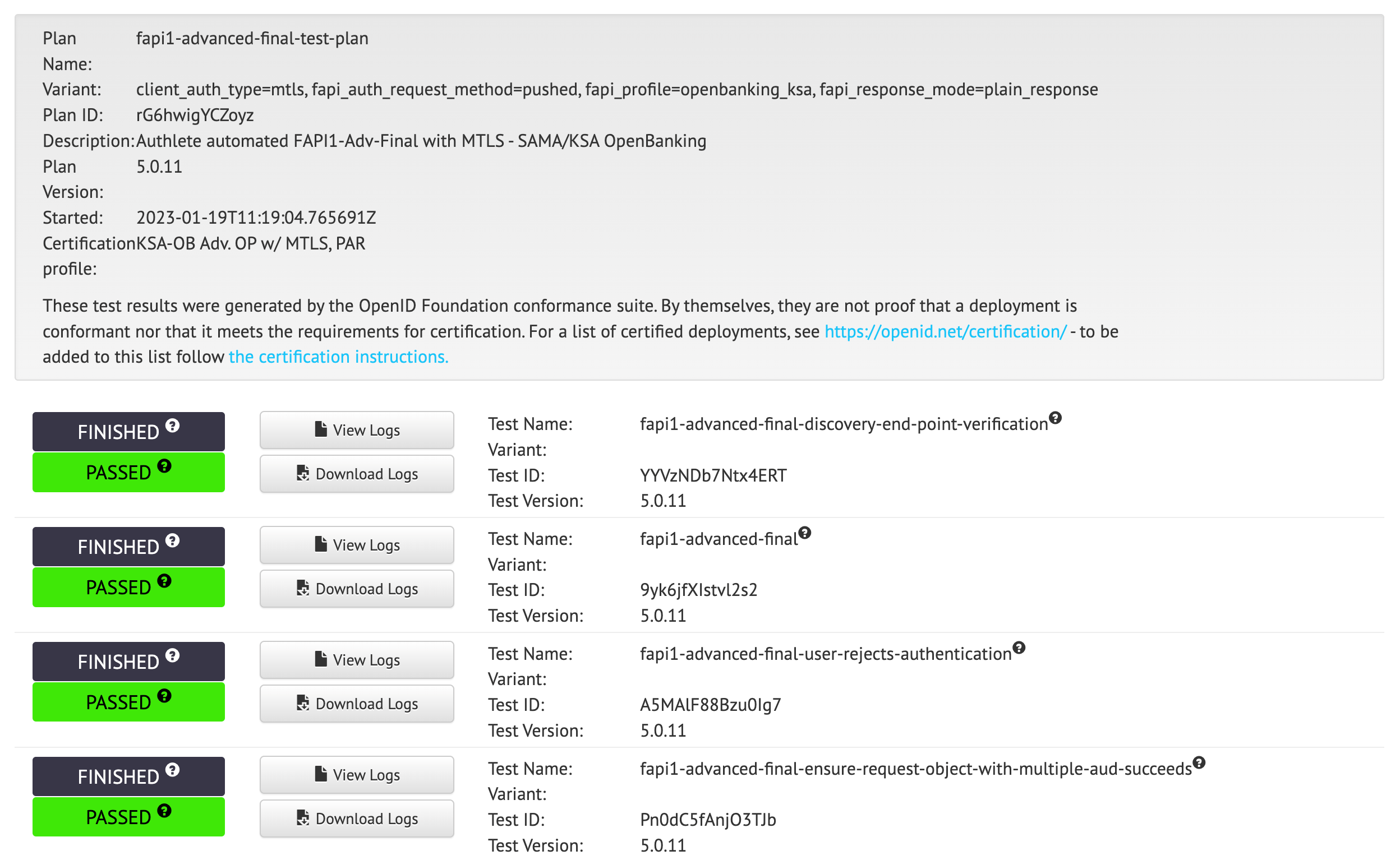1400x860 pixels.
Task: Download Logs for multiple-aud-succeeds test
Action: point(357,819)
